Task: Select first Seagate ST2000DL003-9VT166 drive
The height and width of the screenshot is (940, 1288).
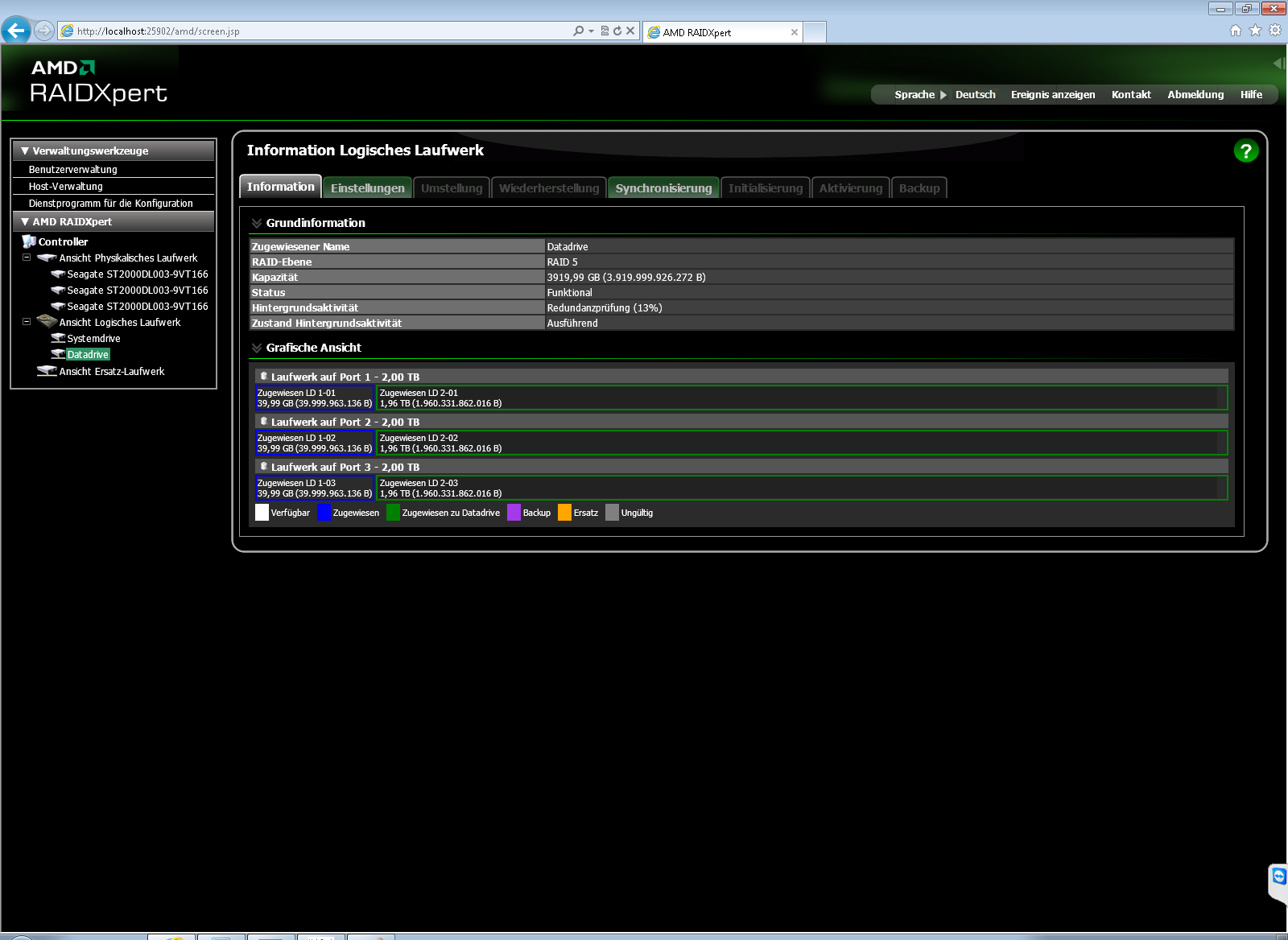Action: [138, 274]
